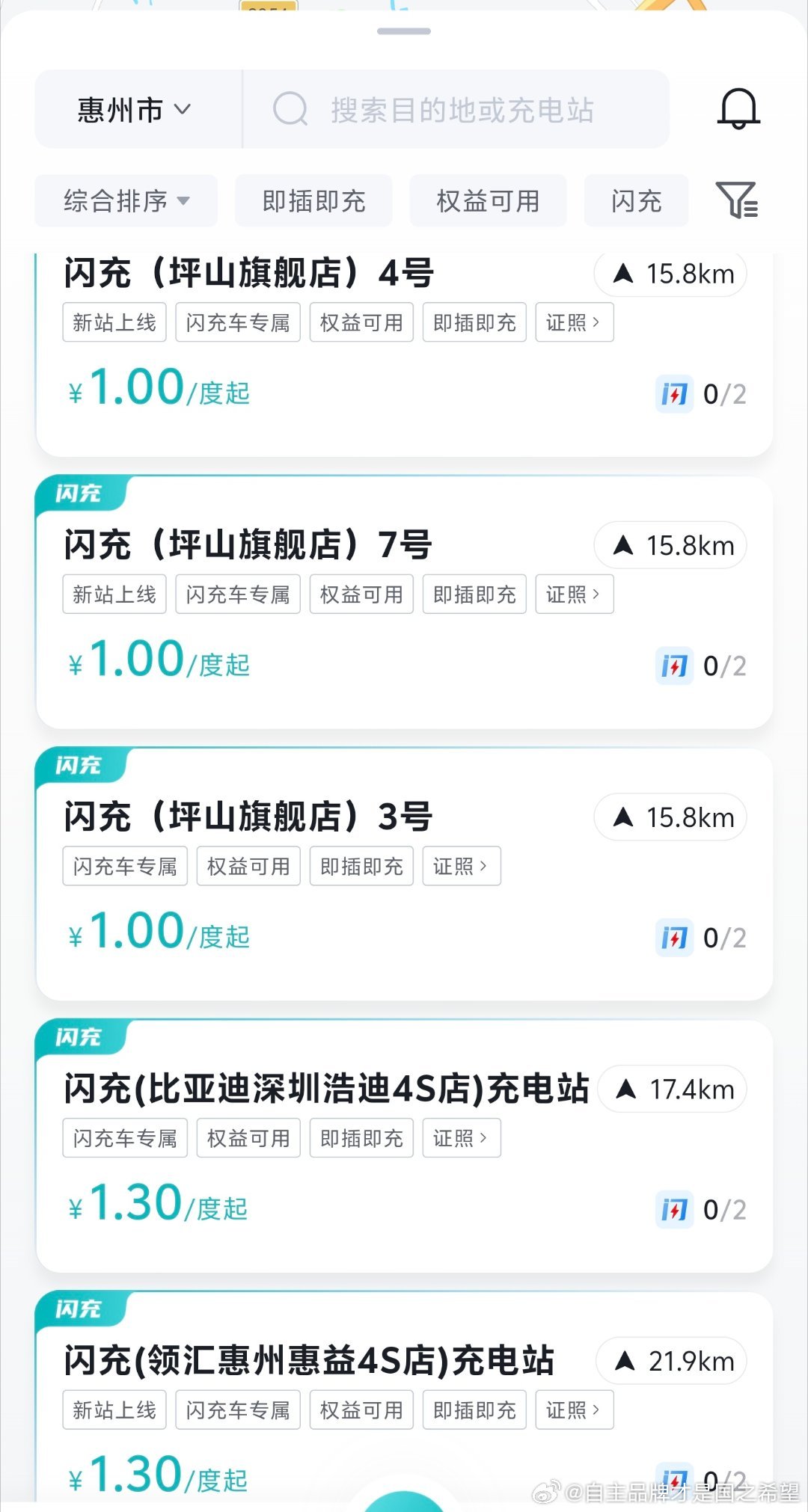Grab the bottom sheet drag handle

(x=404, y=31)
